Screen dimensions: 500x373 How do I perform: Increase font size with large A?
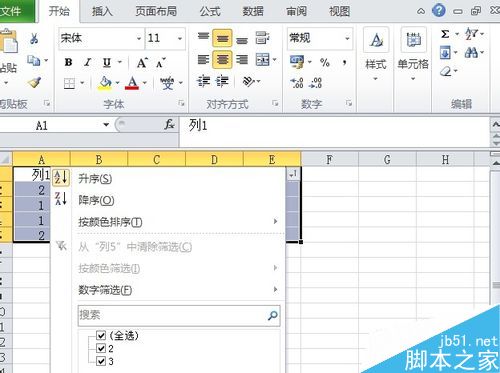point(142,62)
